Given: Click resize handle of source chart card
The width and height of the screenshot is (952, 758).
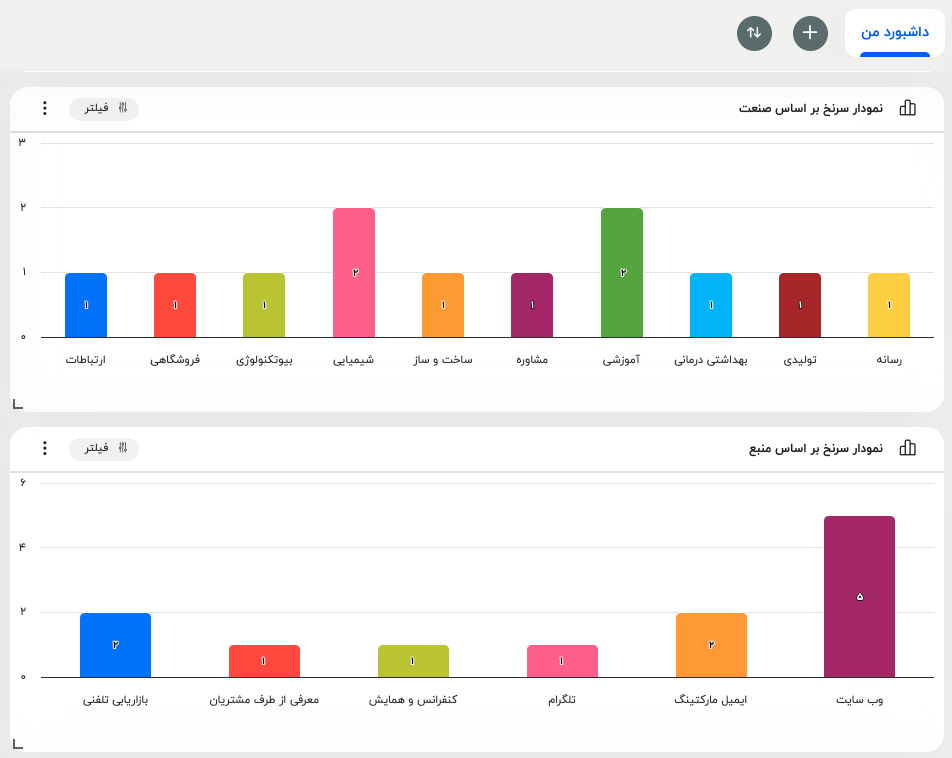Looking at the screenshot, I should [17, 743].
